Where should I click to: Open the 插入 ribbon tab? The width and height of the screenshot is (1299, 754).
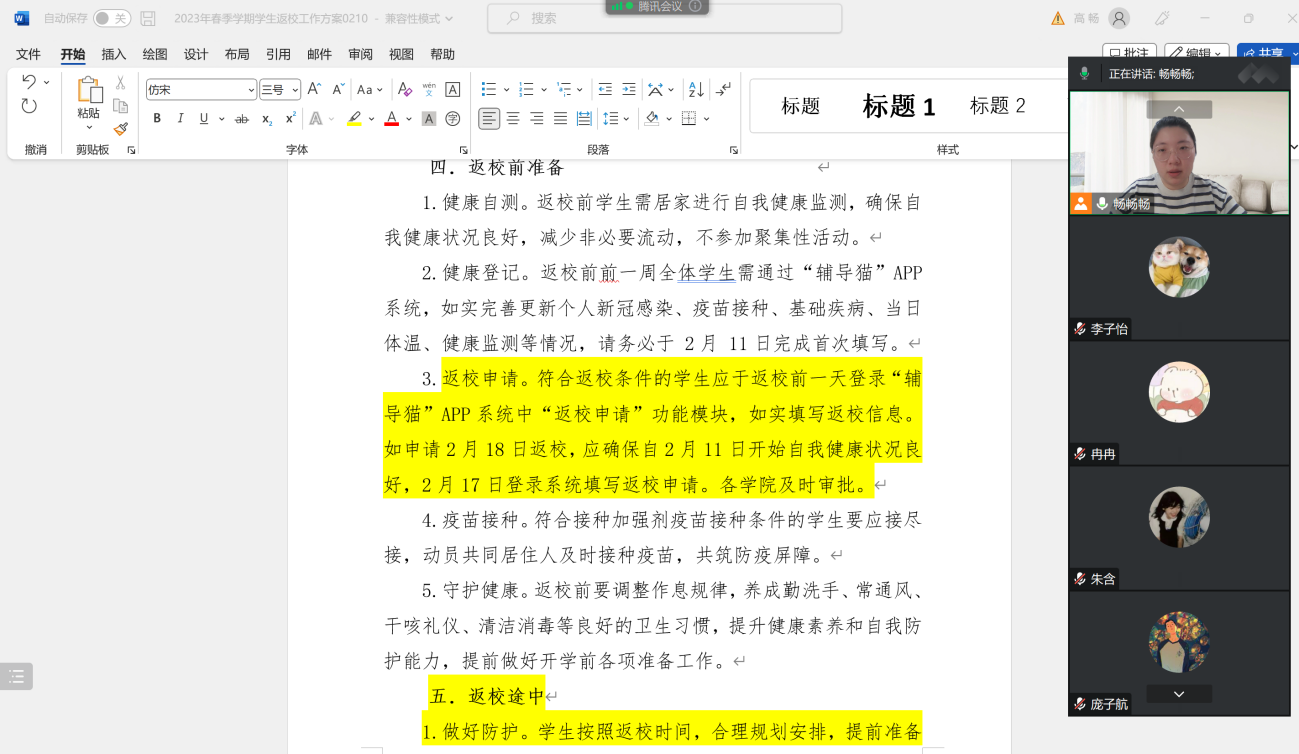[x=114, y=54]
